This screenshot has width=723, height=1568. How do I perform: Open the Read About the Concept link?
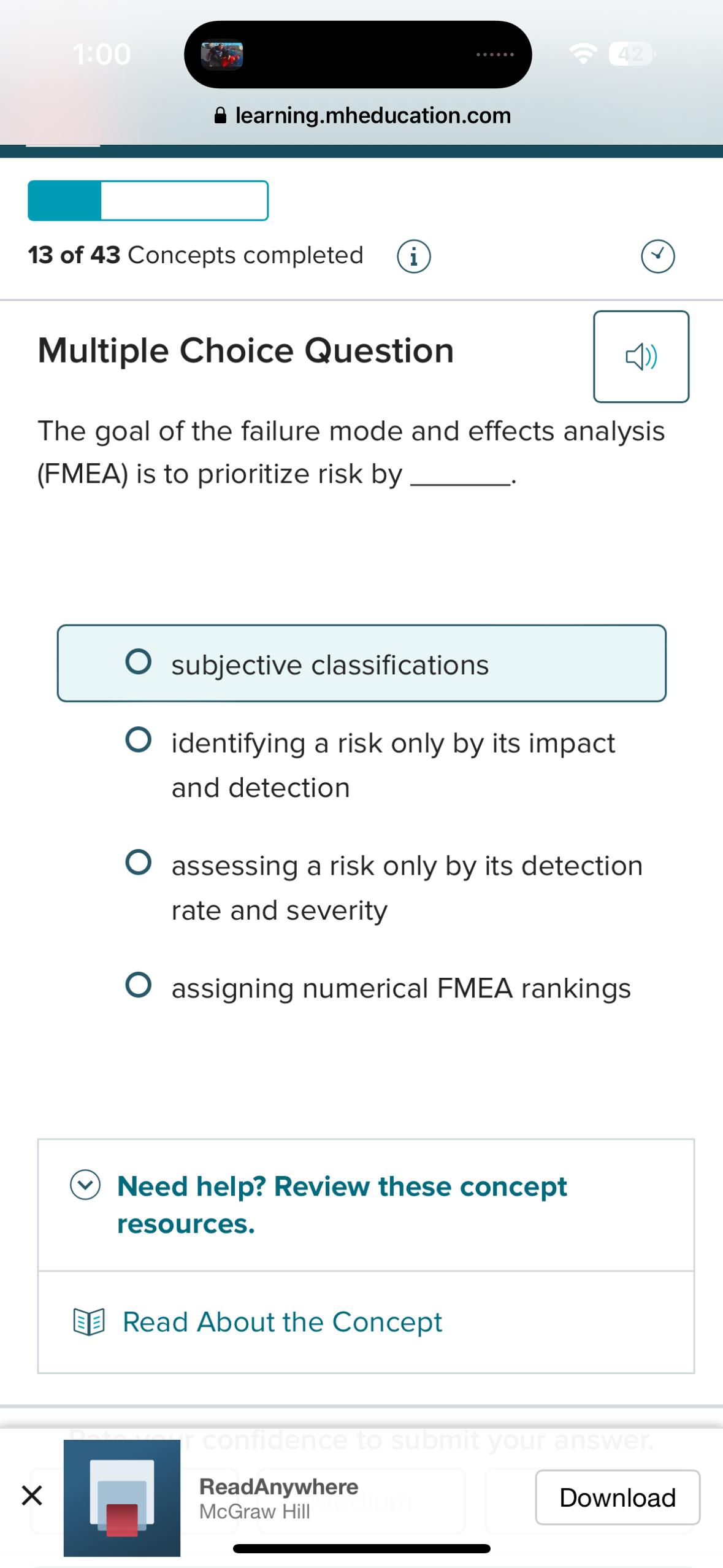281,1322
